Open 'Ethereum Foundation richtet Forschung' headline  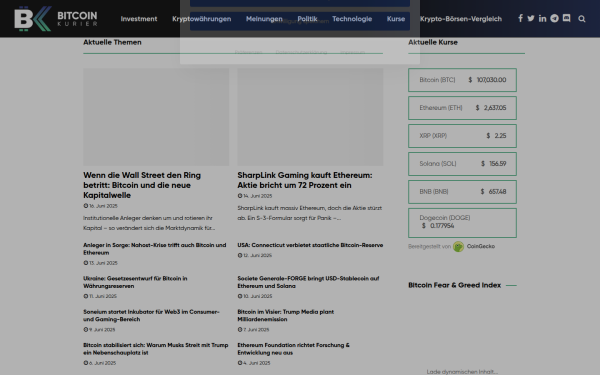point(293,349)
